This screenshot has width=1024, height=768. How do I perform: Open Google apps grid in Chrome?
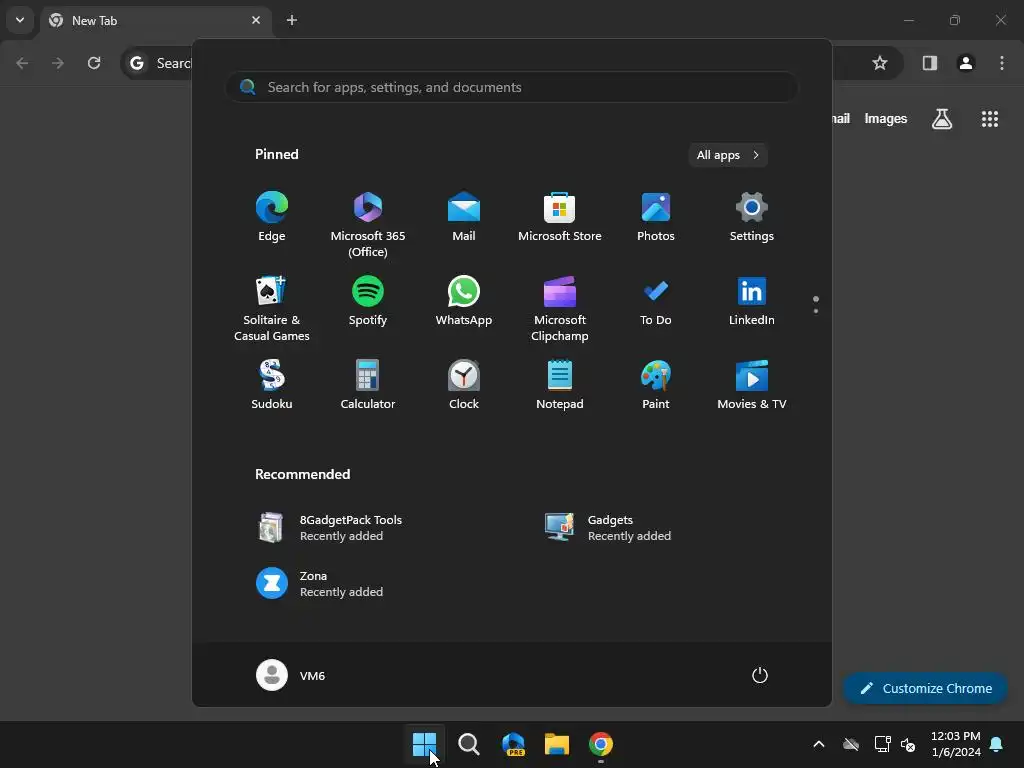coord(989,119)
